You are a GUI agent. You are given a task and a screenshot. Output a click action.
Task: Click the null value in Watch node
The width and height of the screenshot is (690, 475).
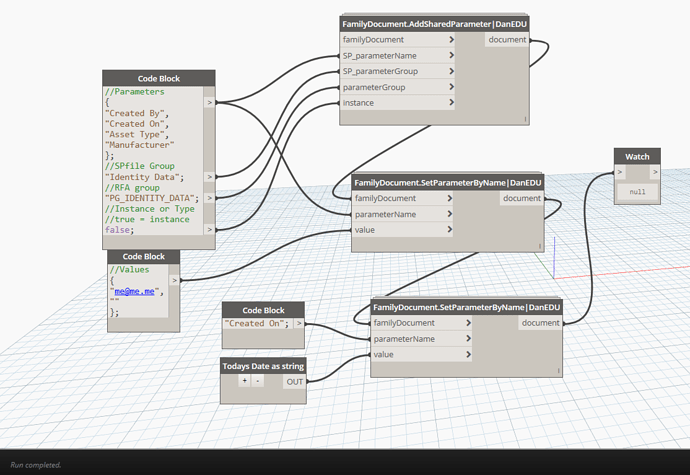637,192
